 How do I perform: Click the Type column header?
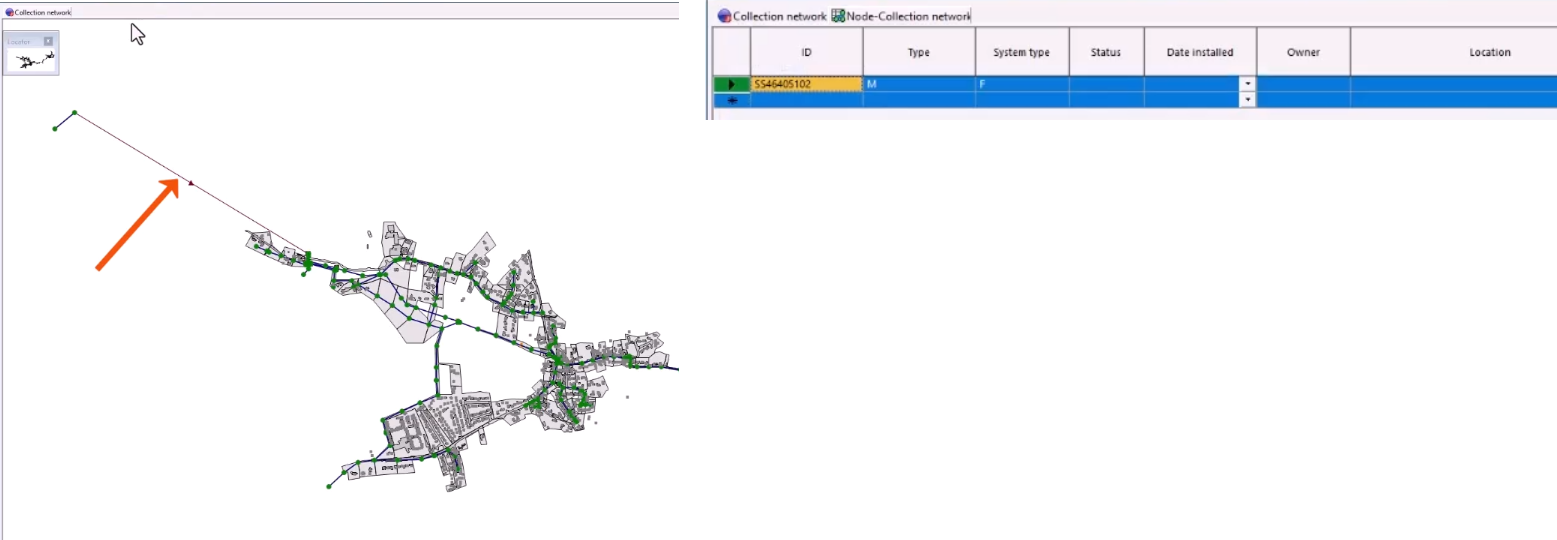919,52
